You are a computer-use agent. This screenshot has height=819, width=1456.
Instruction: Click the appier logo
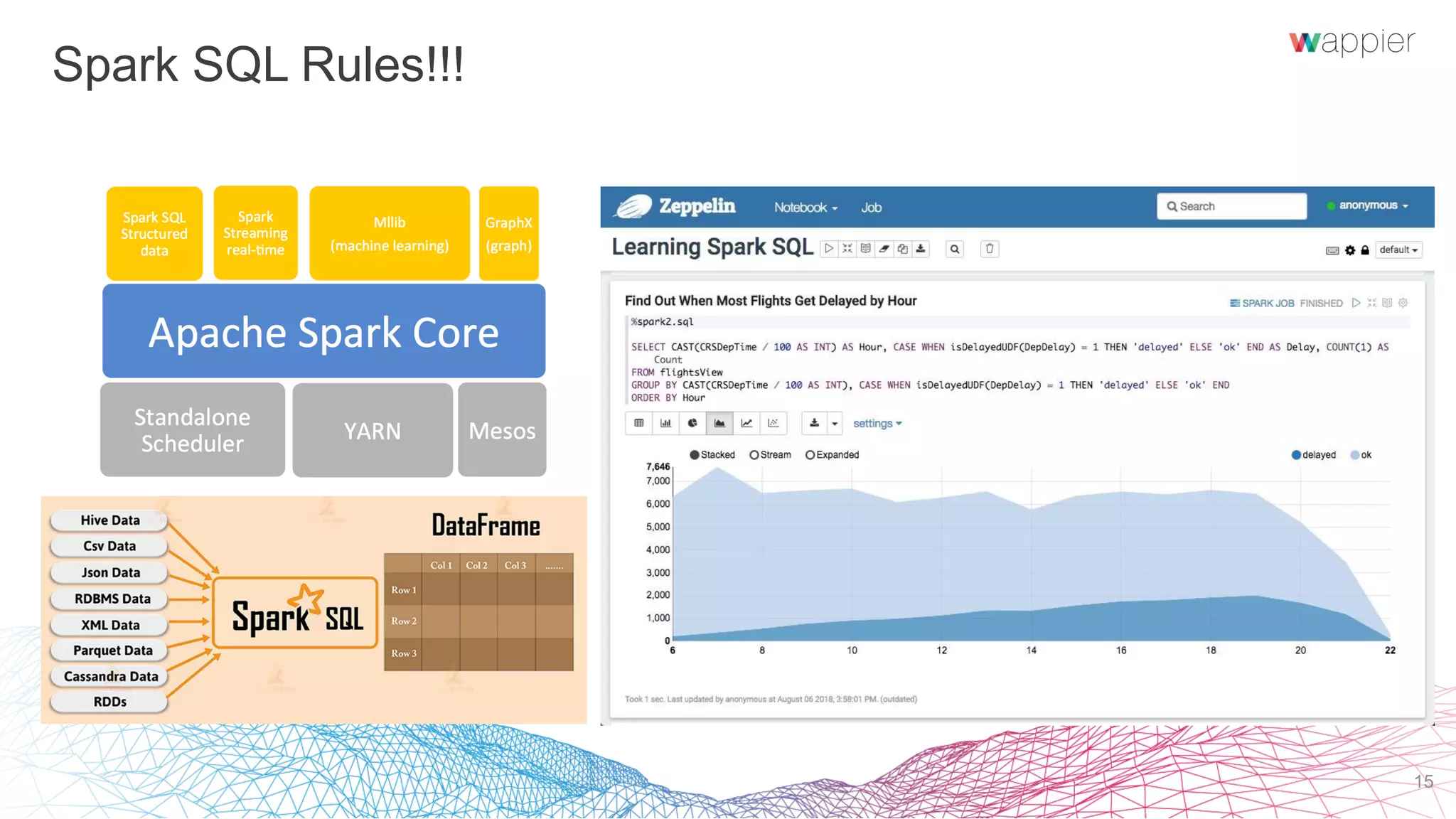[1352, 43]
